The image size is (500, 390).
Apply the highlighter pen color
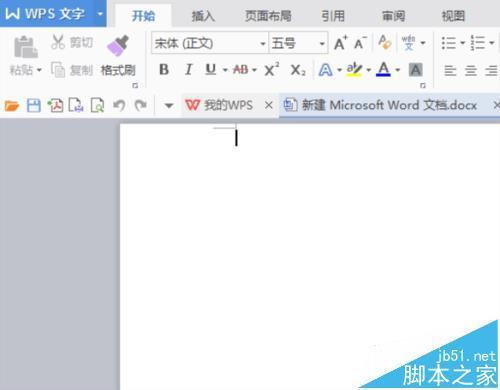tap(354, 70)
